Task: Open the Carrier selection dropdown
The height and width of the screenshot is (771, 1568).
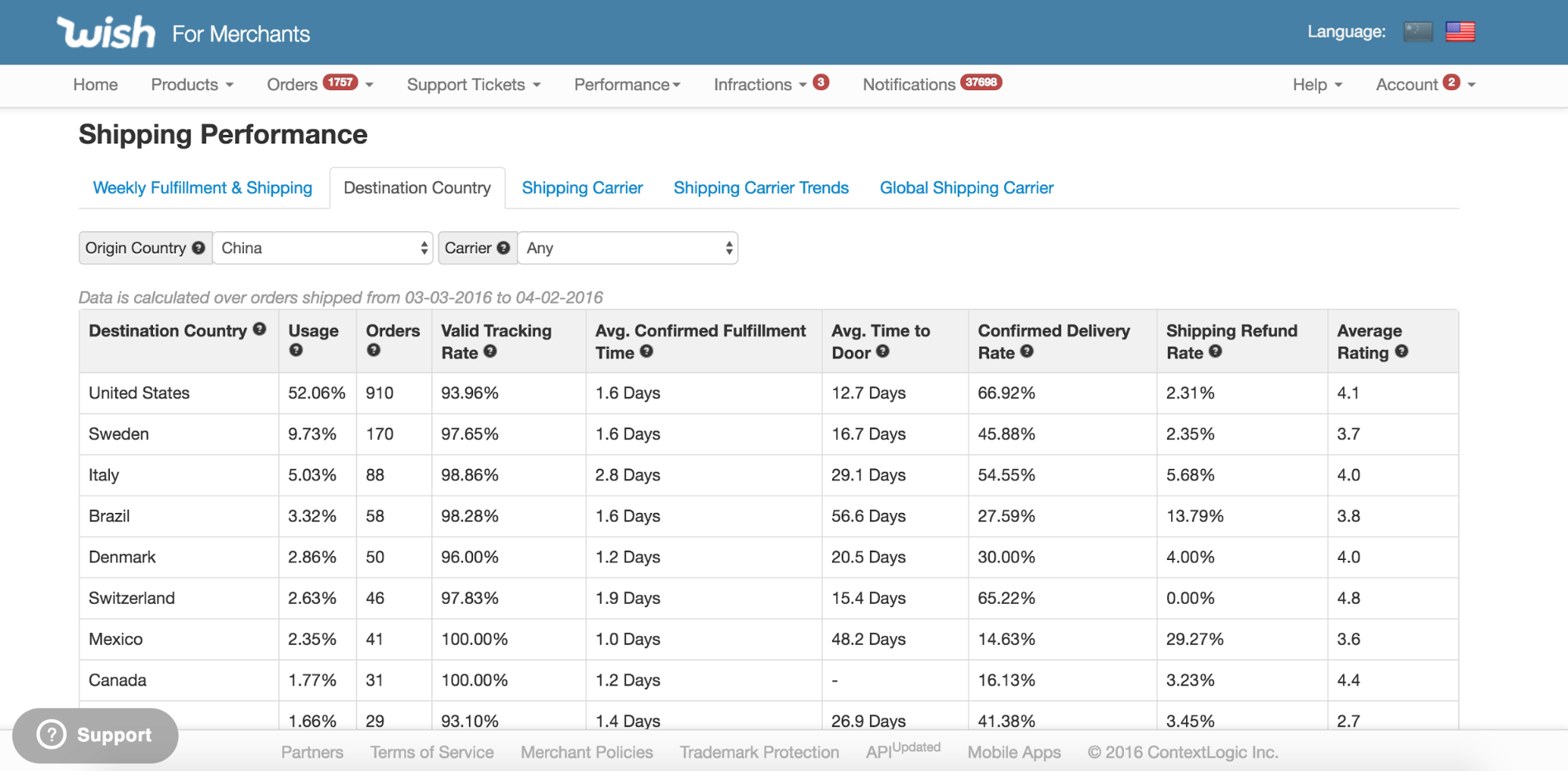Action: (x=628, y=248)
